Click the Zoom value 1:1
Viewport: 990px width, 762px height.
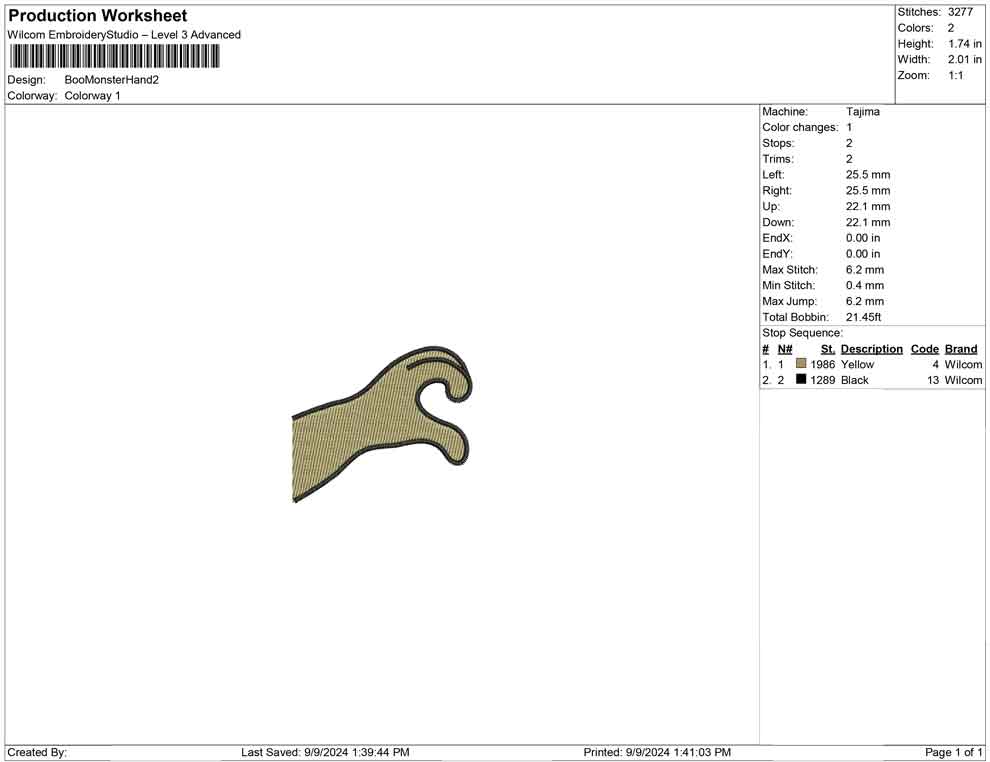[x=955, y=75]
